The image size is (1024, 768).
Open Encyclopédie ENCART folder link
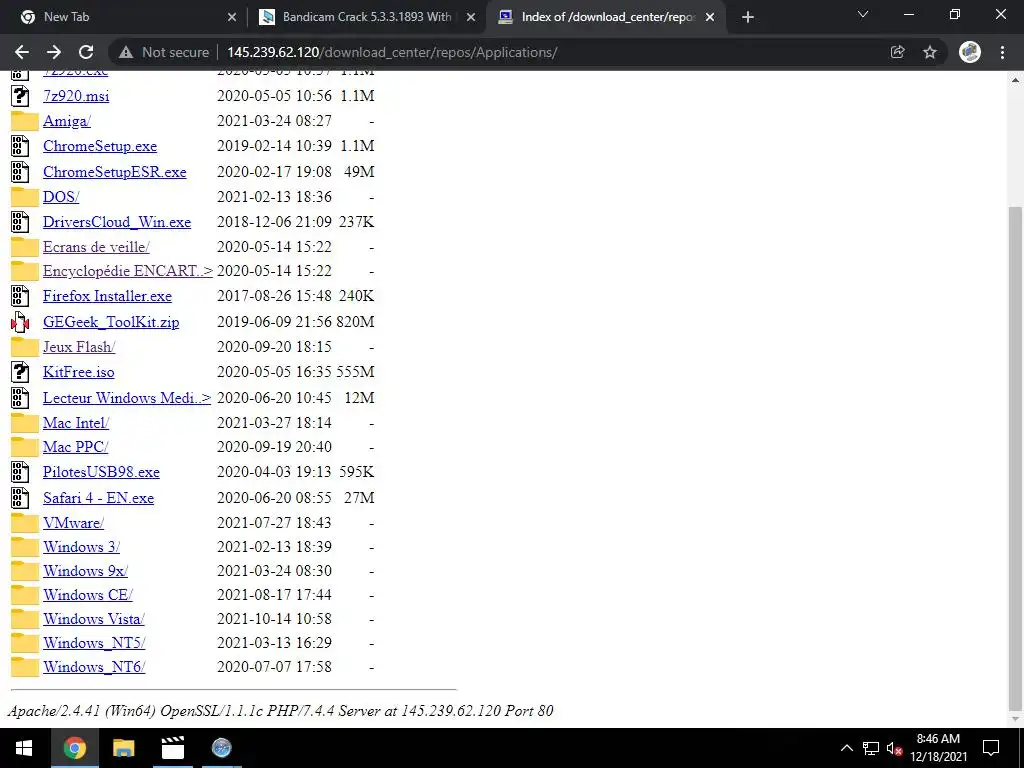(128, 271)
